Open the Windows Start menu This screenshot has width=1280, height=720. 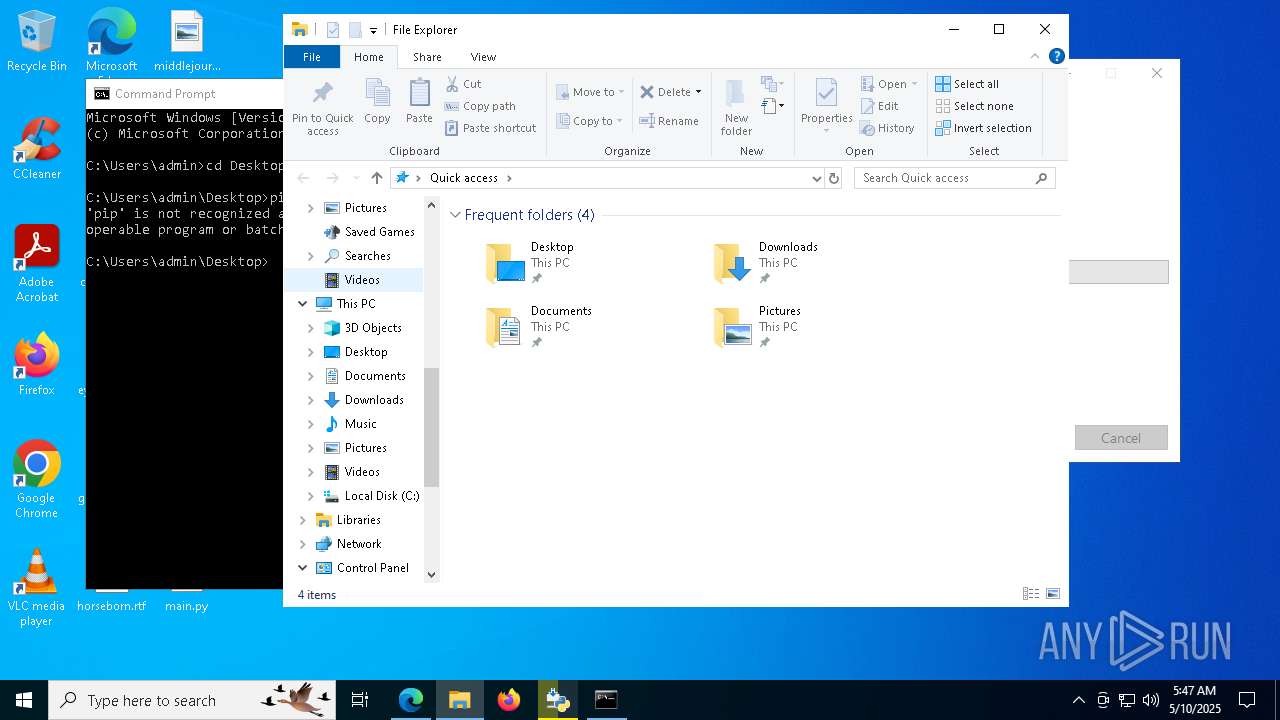[x=24, y=700]
